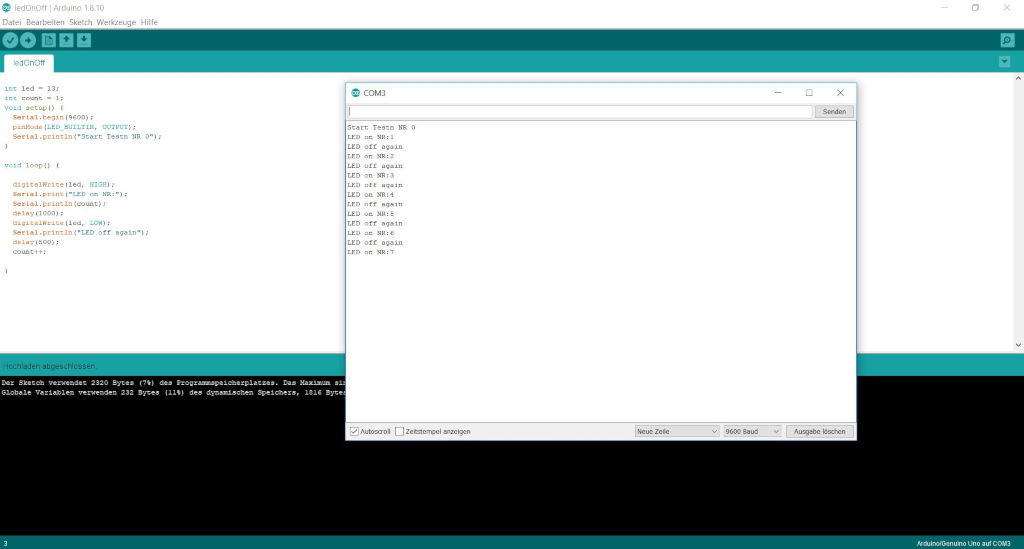Viewport: 1024px width, 549px height.
Task: Open the Datei menu
Action: pos(12,22)
